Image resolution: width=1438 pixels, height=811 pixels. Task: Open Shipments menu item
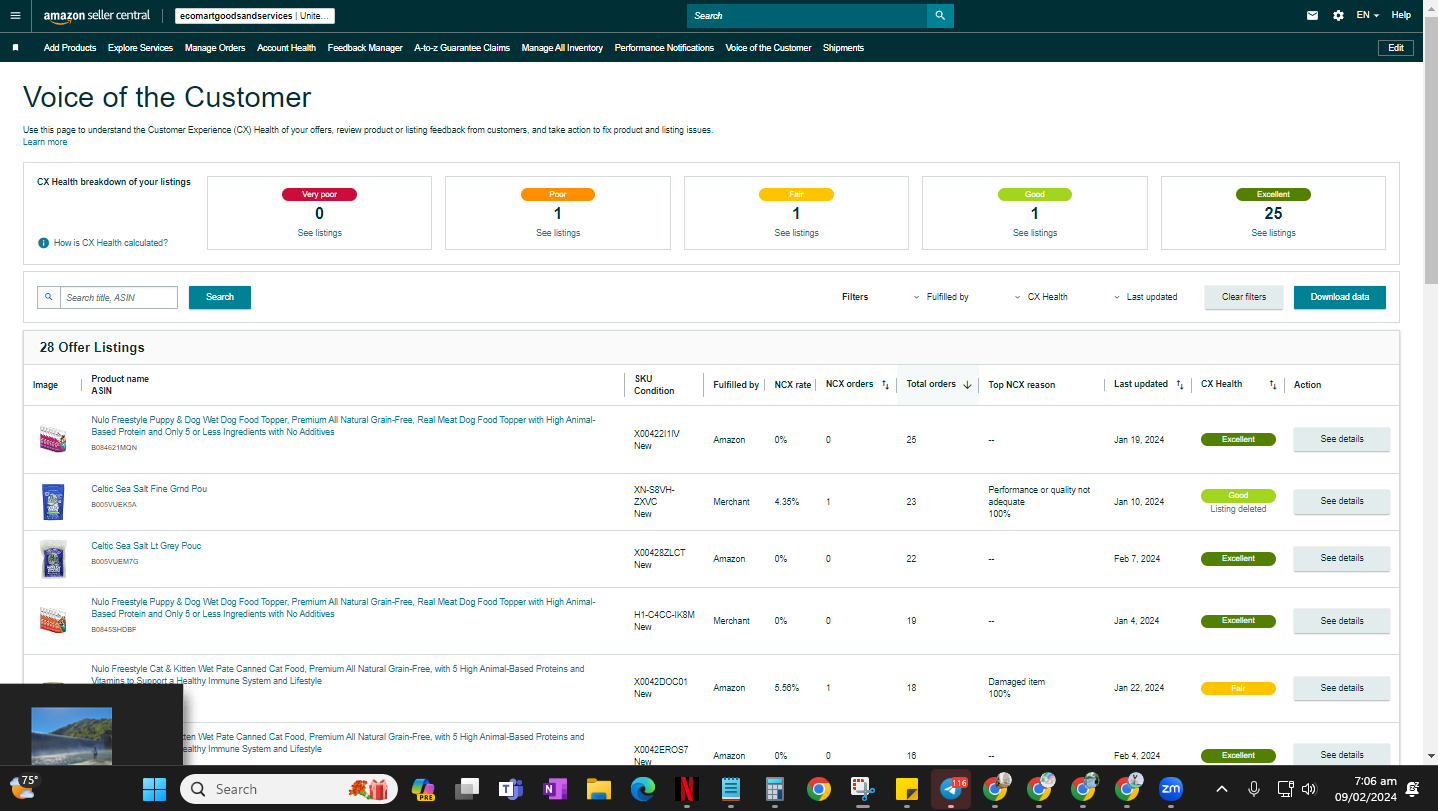tap(843, 48)
